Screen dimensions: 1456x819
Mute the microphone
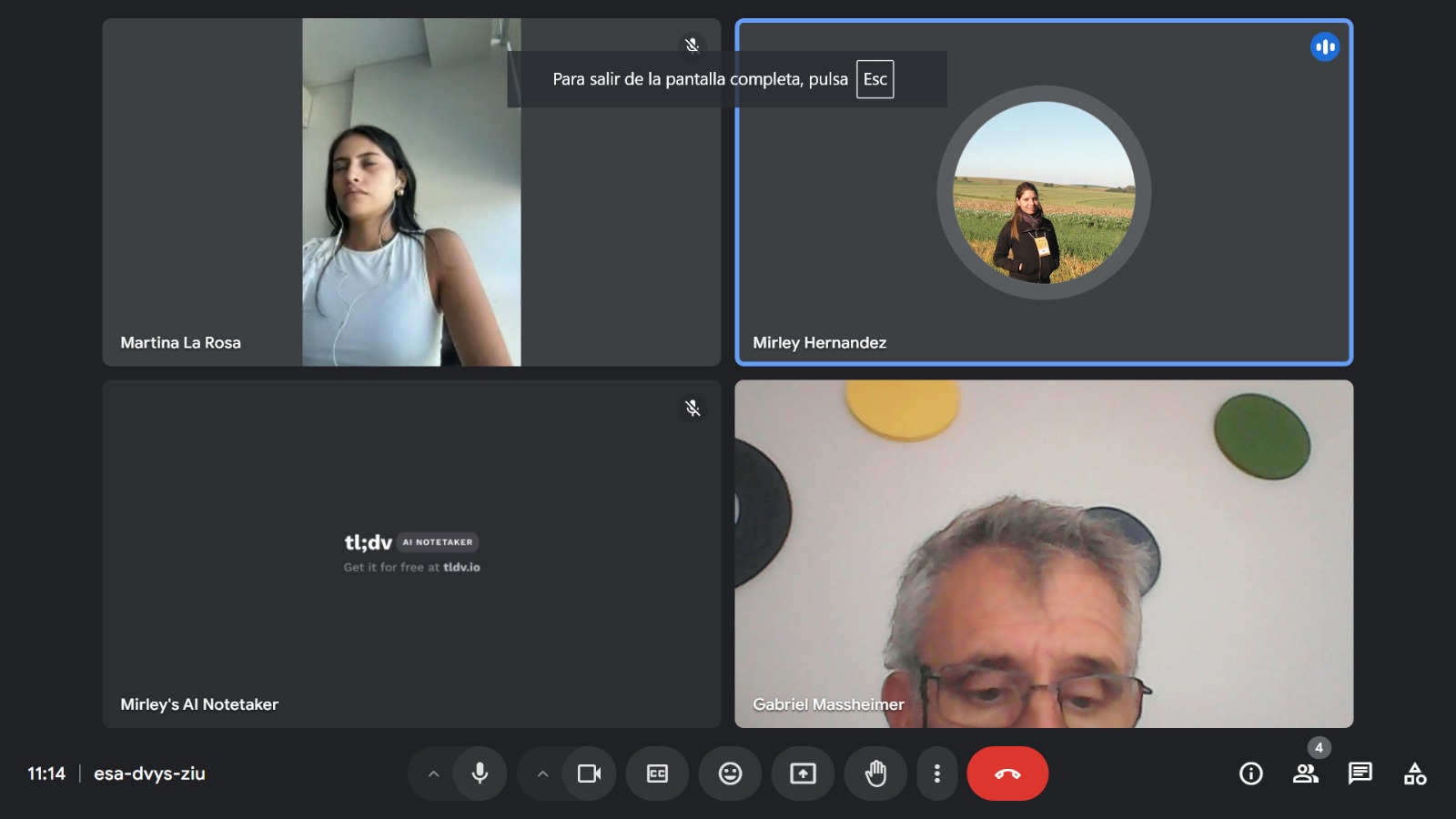480,773
